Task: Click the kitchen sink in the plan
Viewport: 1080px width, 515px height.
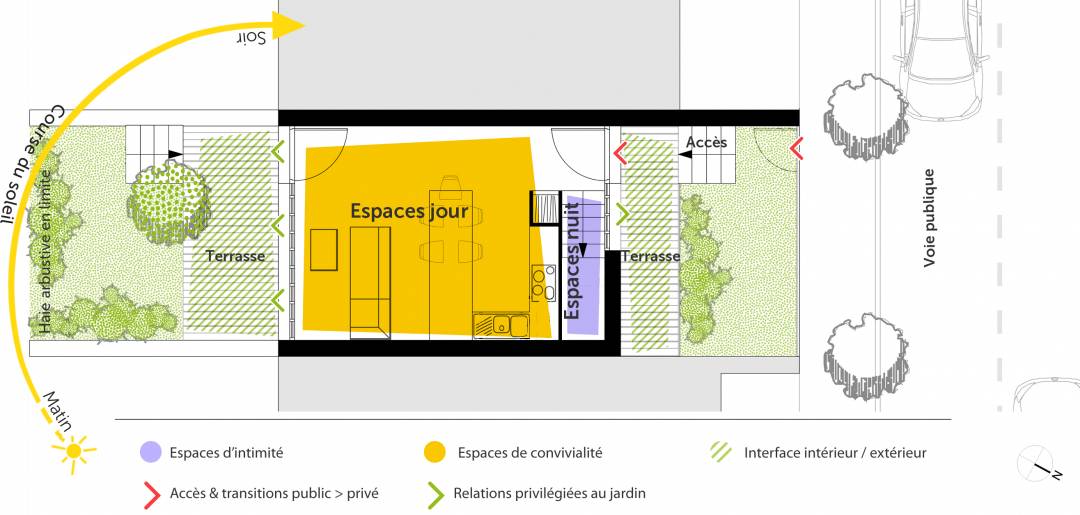Action: [x=503, y=325]
